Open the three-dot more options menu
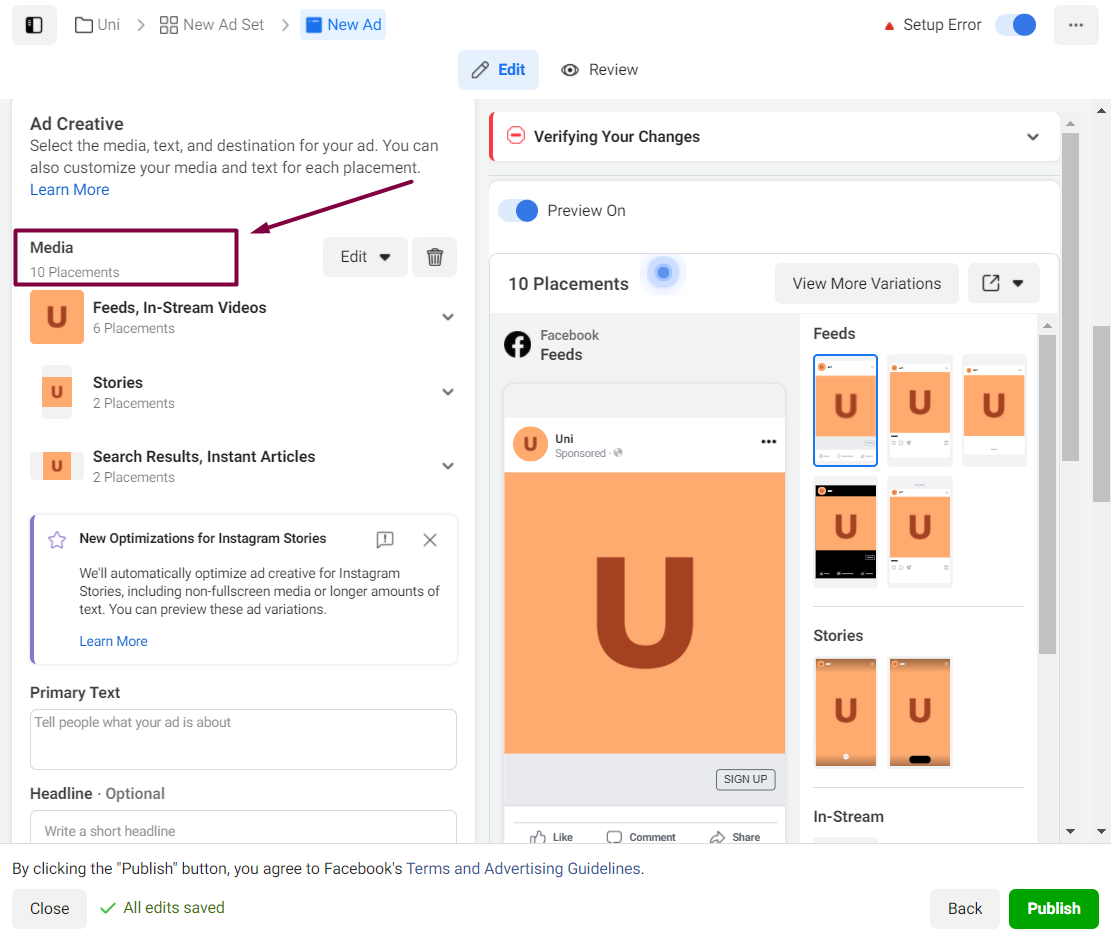Image resolution: width=1111 pixels, height=936 pixels. 1076,25
